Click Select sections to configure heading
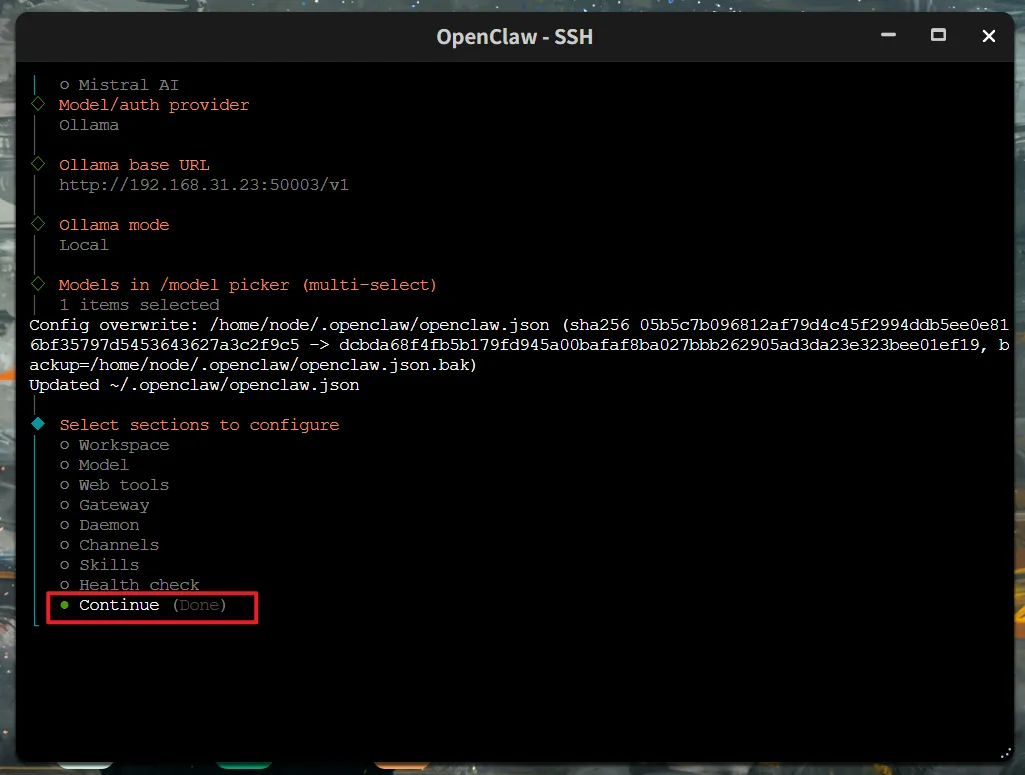The height and width of the screenshot is (775, 1025). 199,425
